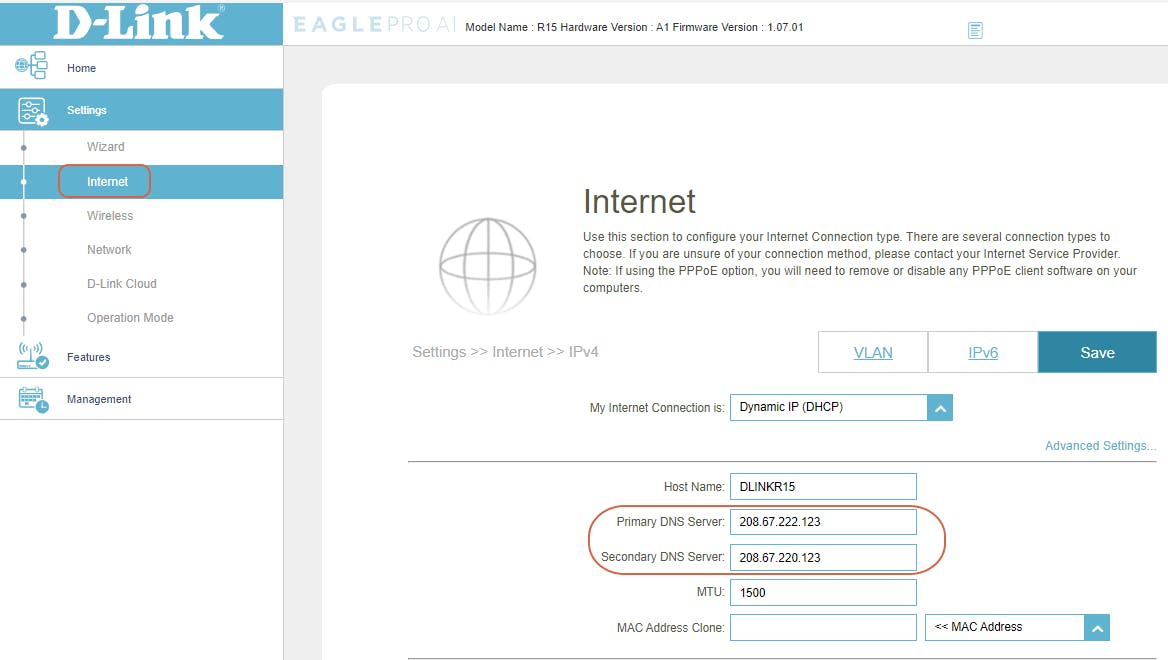Open the Wireless settings menu item
Viewport: 1168px width, 660px height.
coord(110,215)
